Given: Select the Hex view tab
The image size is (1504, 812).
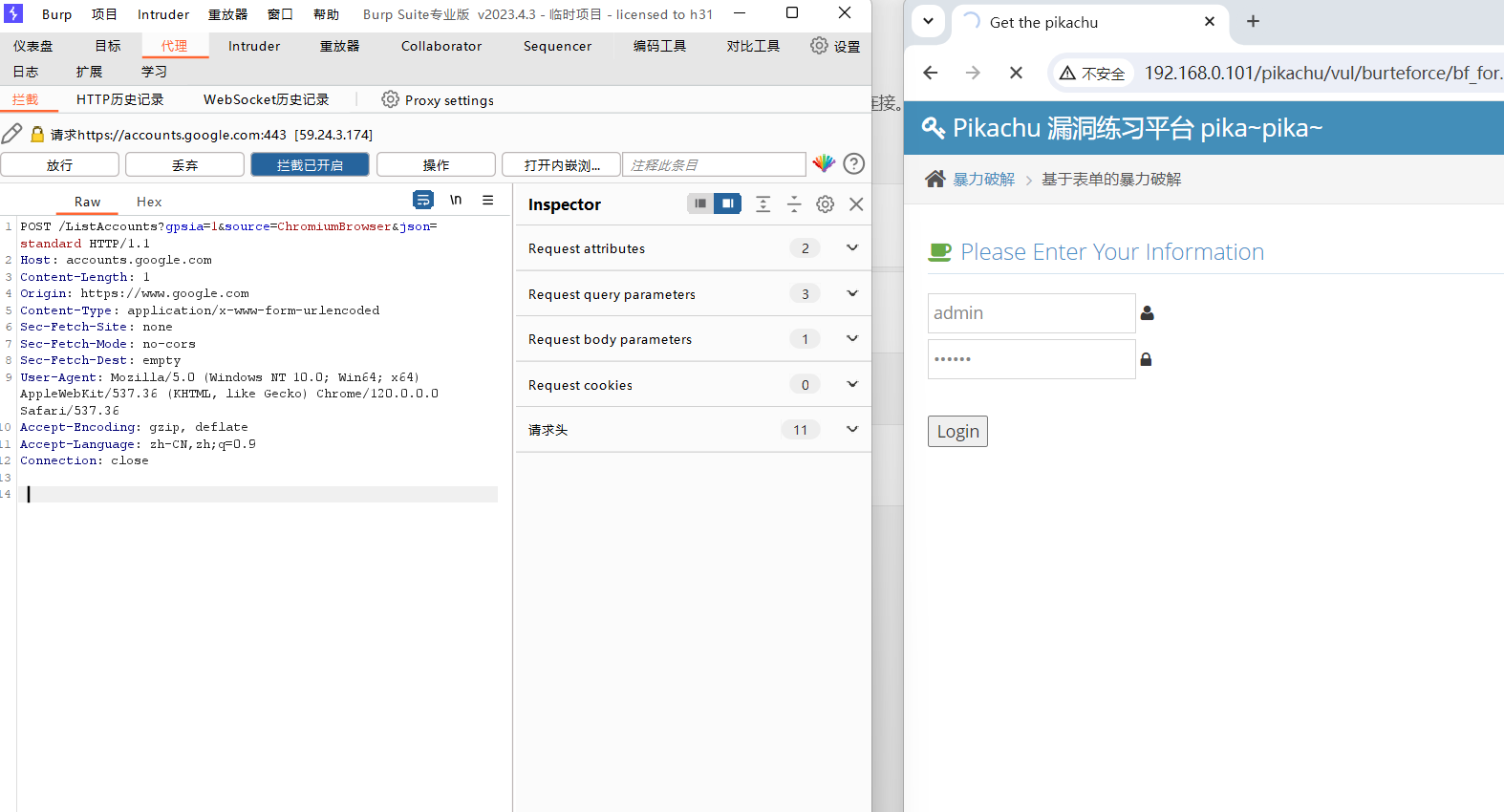Looking at the screenshot, I should 149,202.
